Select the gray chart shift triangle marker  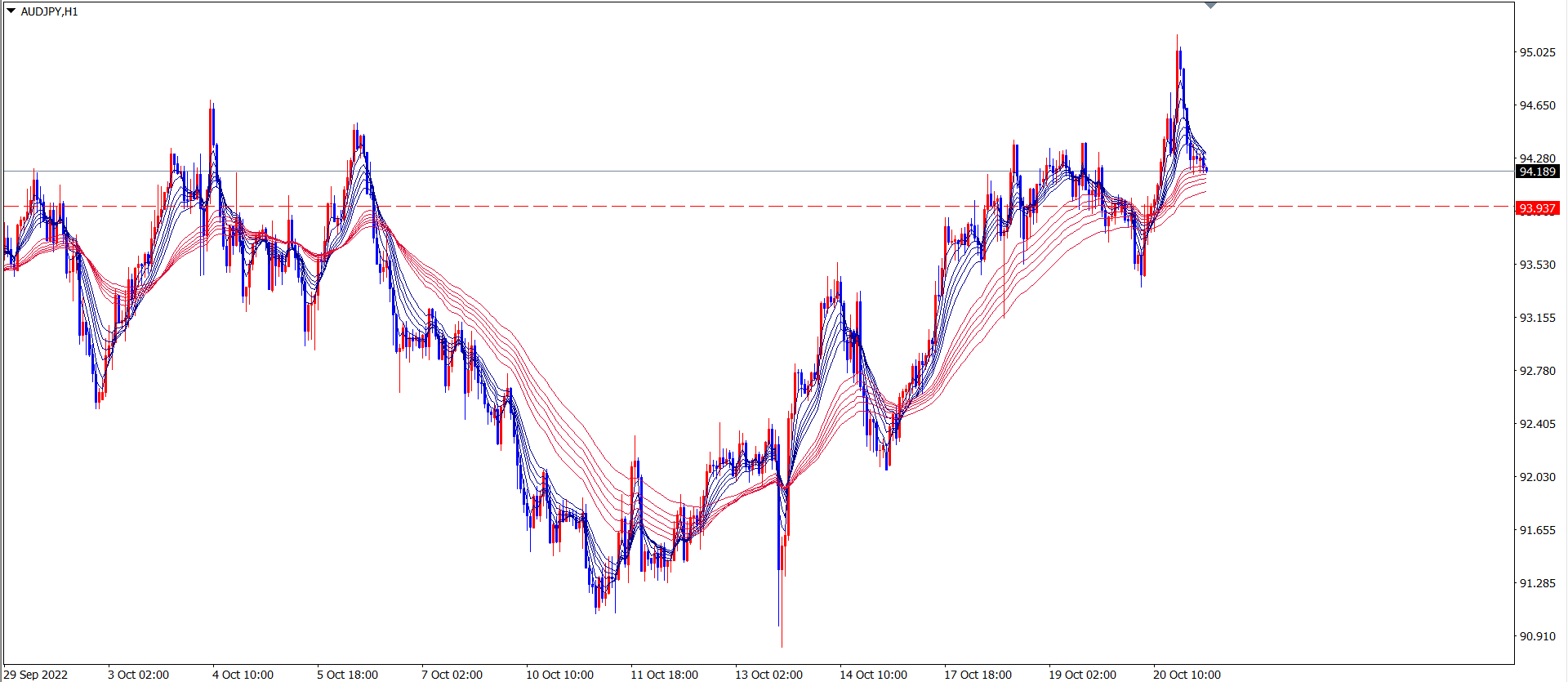pyautogui.click(x=1210, y=6)
